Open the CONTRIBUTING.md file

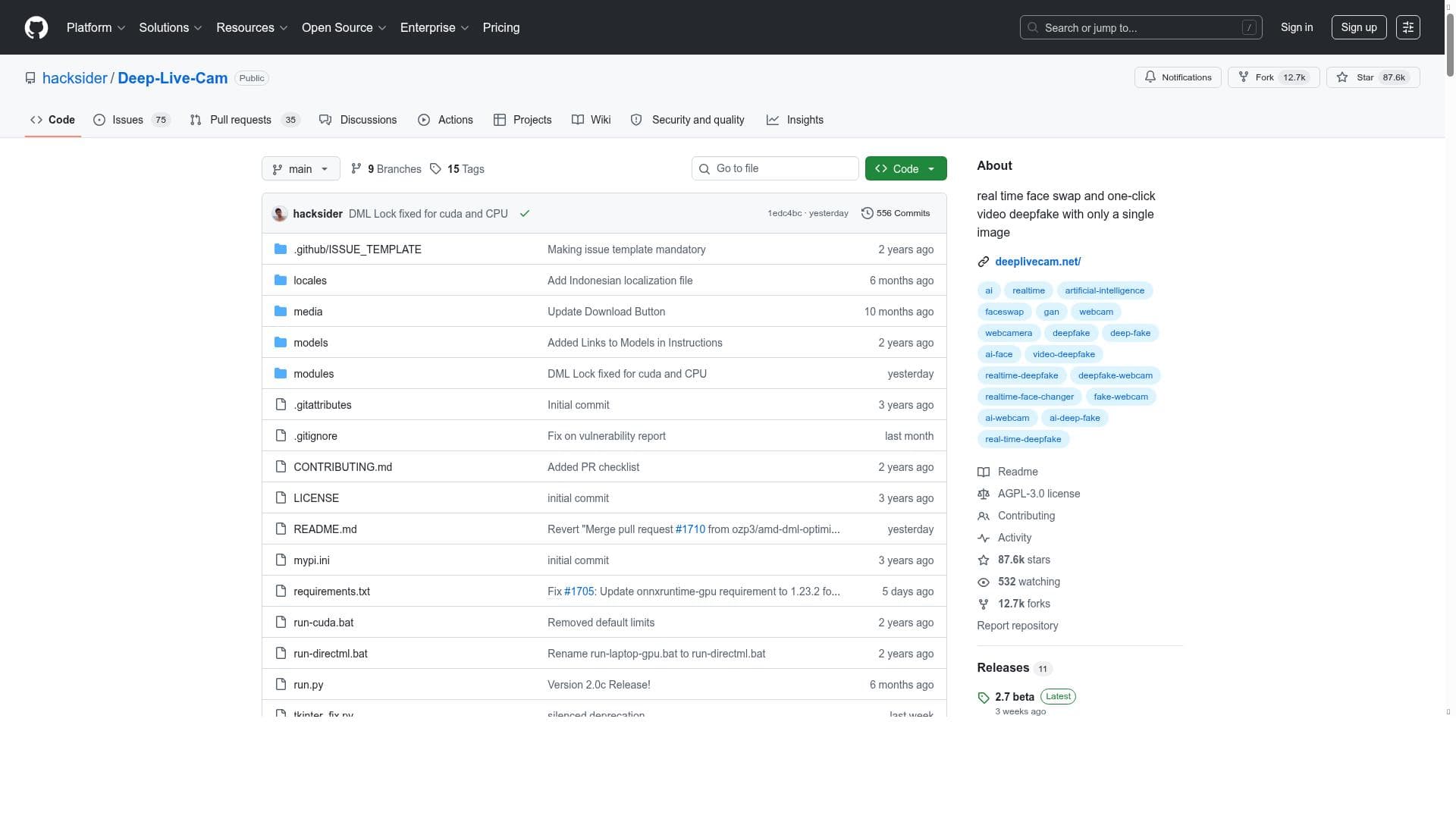343,467
